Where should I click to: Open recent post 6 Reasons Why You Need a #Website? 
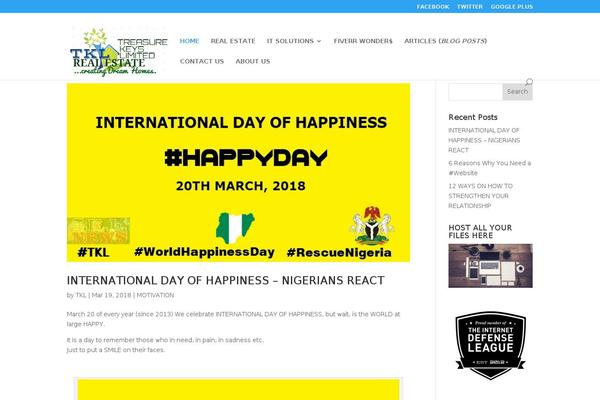489,168
